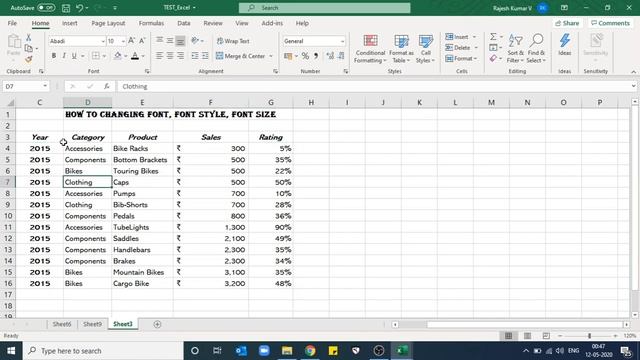
Task: Click the Share button
Action: 567,23
